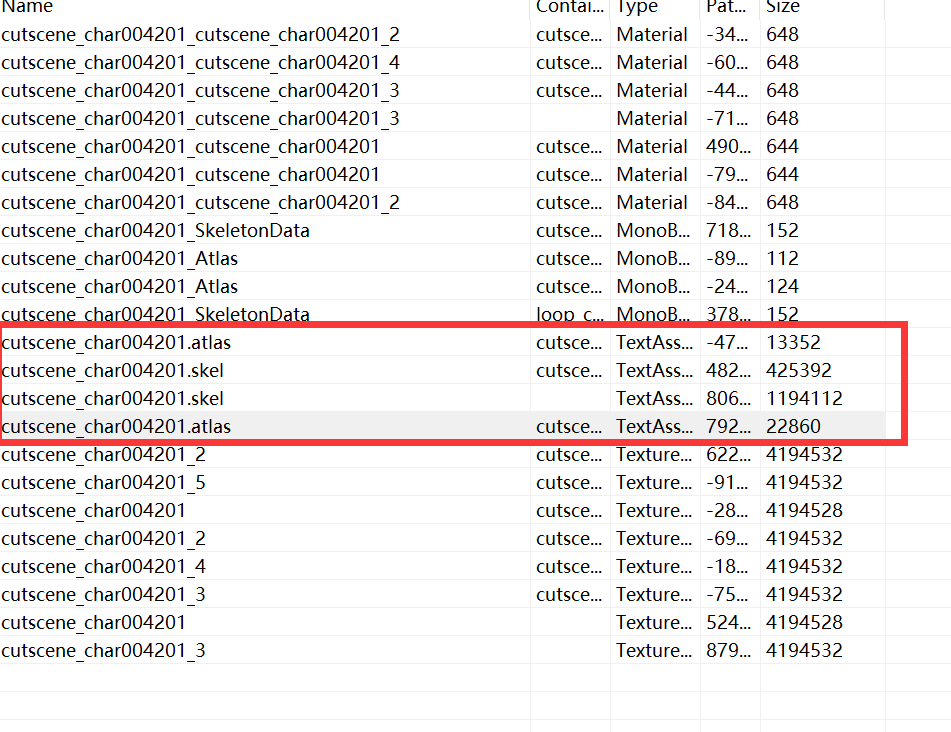Click the cutscene_char004201_4 Texture row
This screenshot has width=951, height=732.
(x=104, y=566)
